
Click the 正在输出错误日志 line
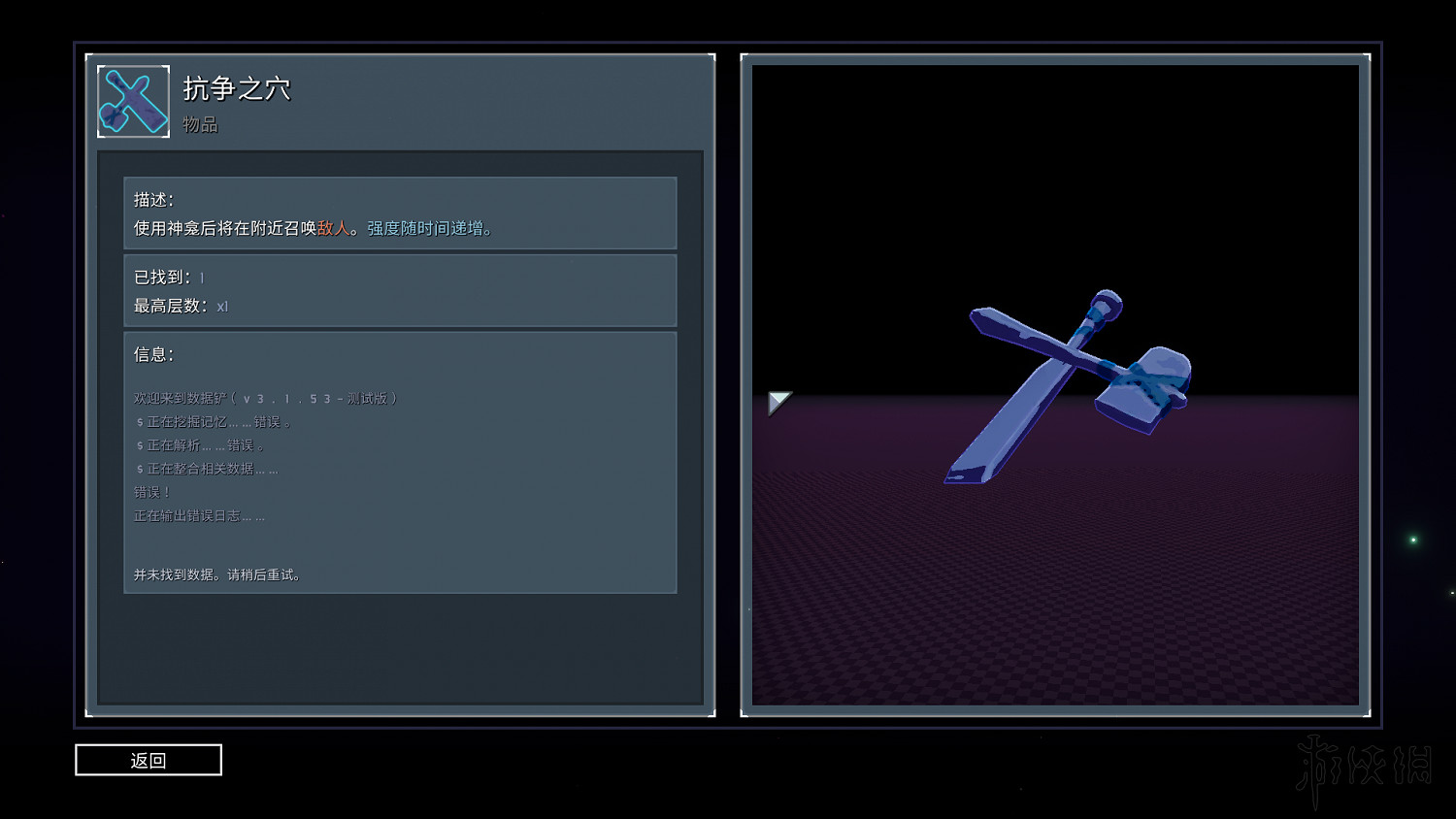[x=199, y=515]
